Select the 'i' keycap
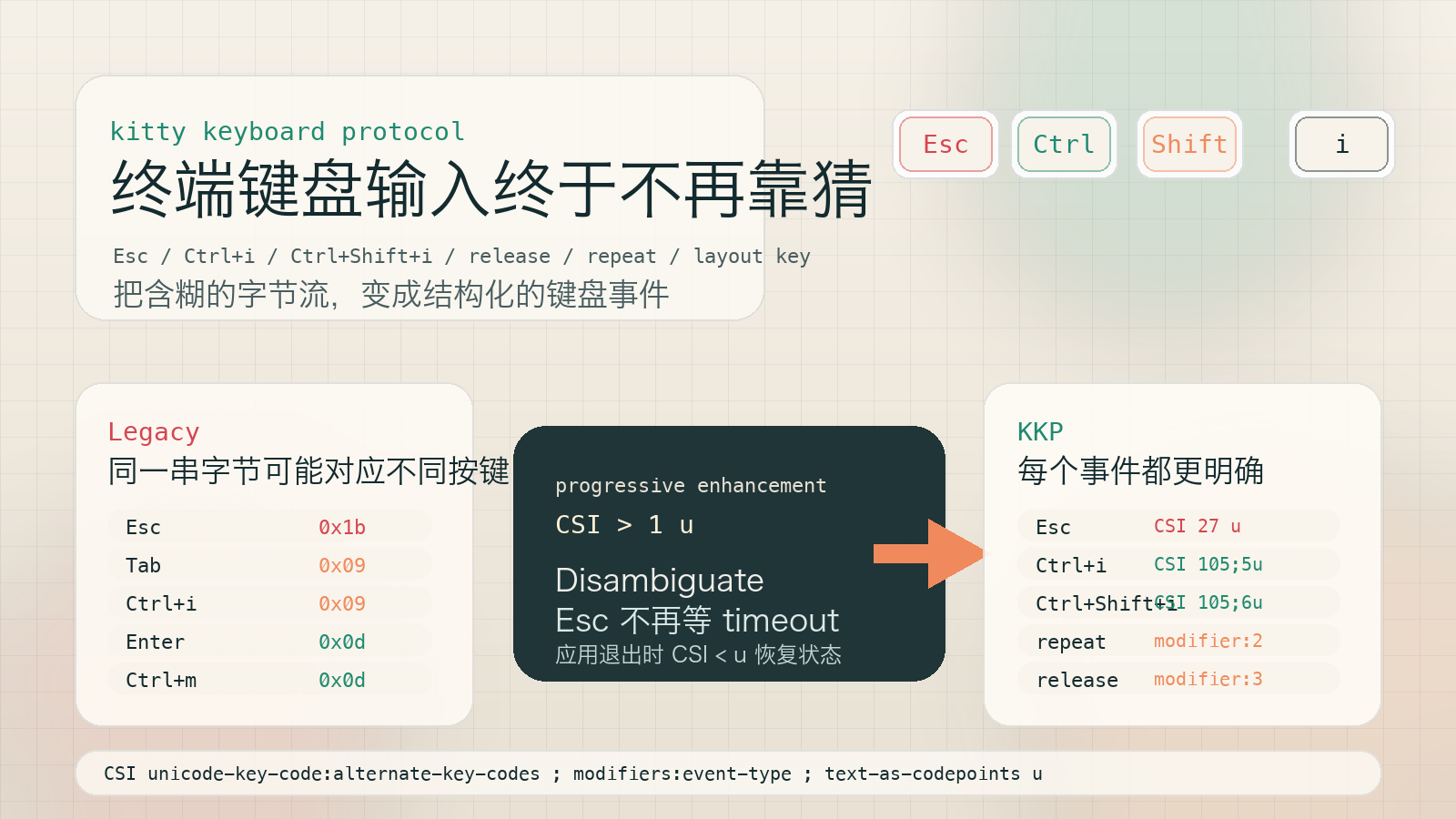This screenshot has width=1456, height=819. pyautogui.click(x=1341, y=144)
